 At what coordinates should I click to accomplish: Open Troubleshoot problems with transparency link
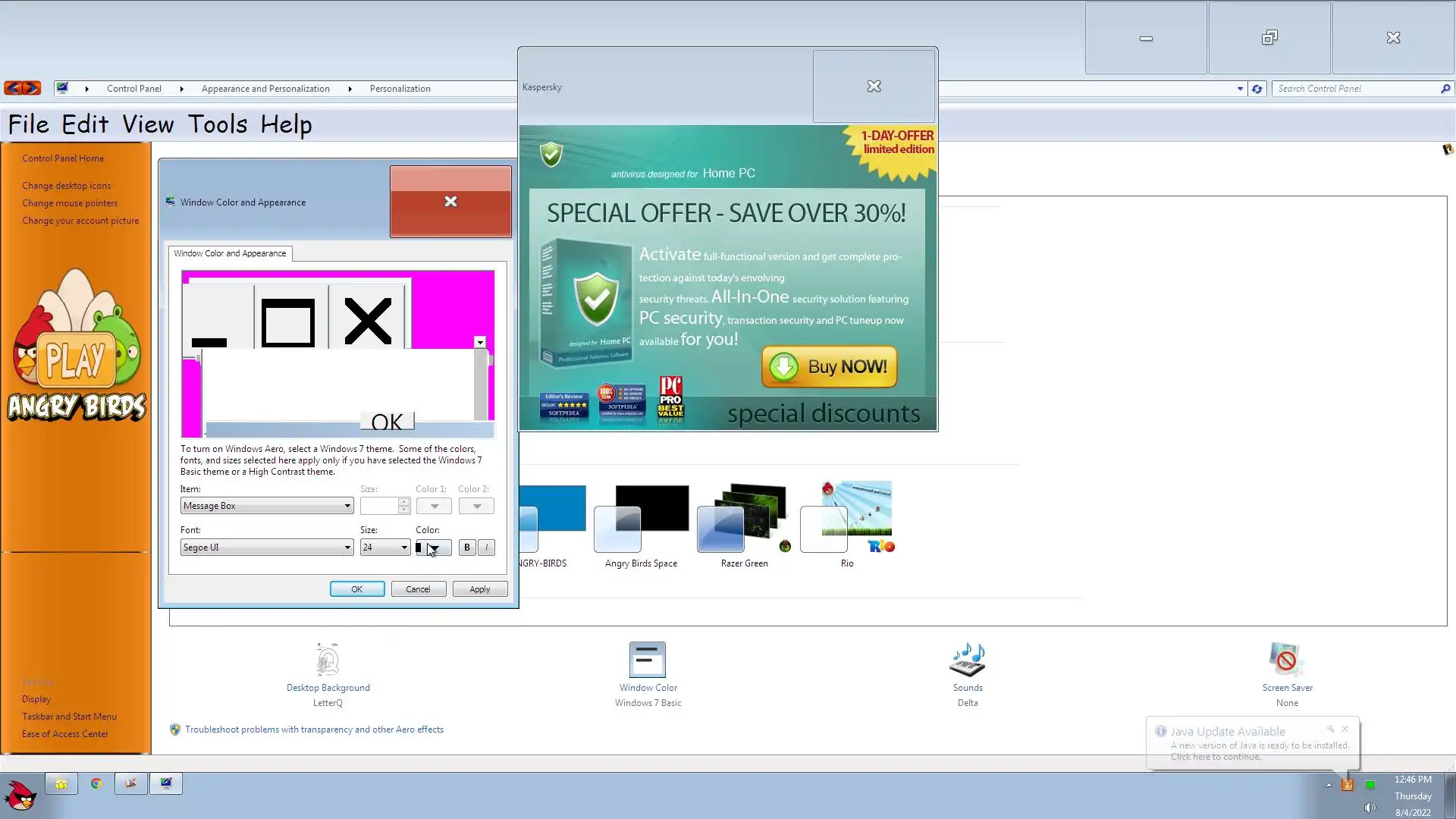314,730
